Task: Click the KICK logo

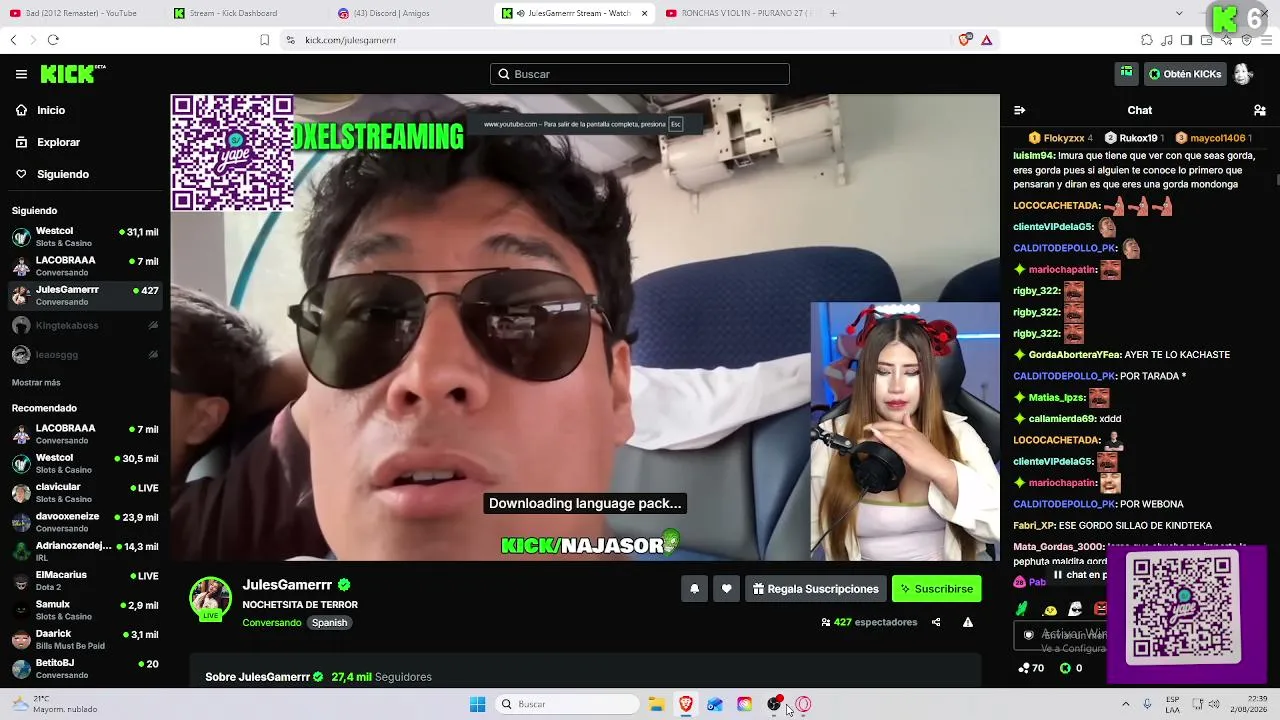Action: pos(72,74)
